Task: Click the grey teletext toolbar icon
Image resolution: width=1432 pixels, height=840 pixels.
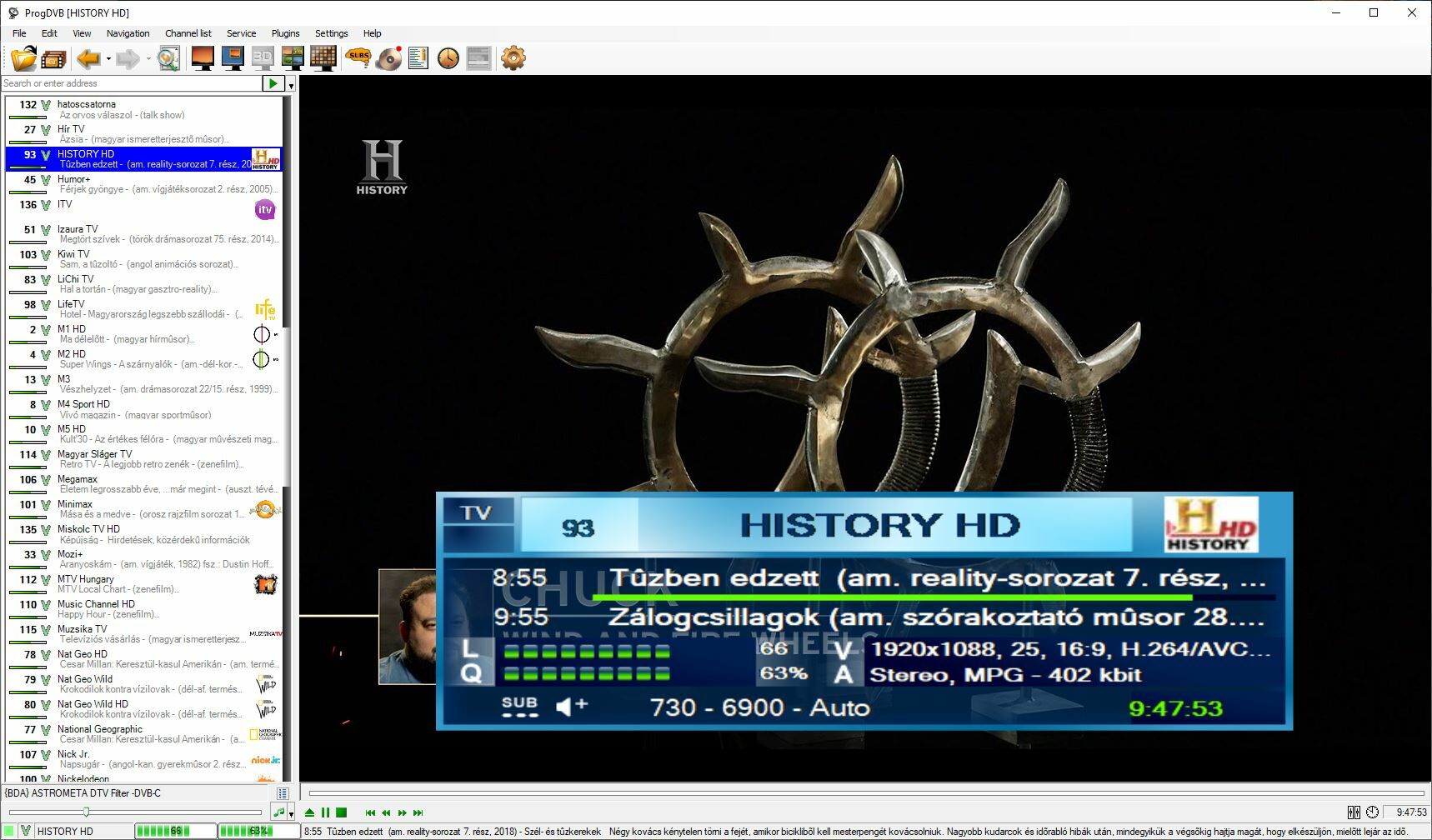Action: click(478, 58)
